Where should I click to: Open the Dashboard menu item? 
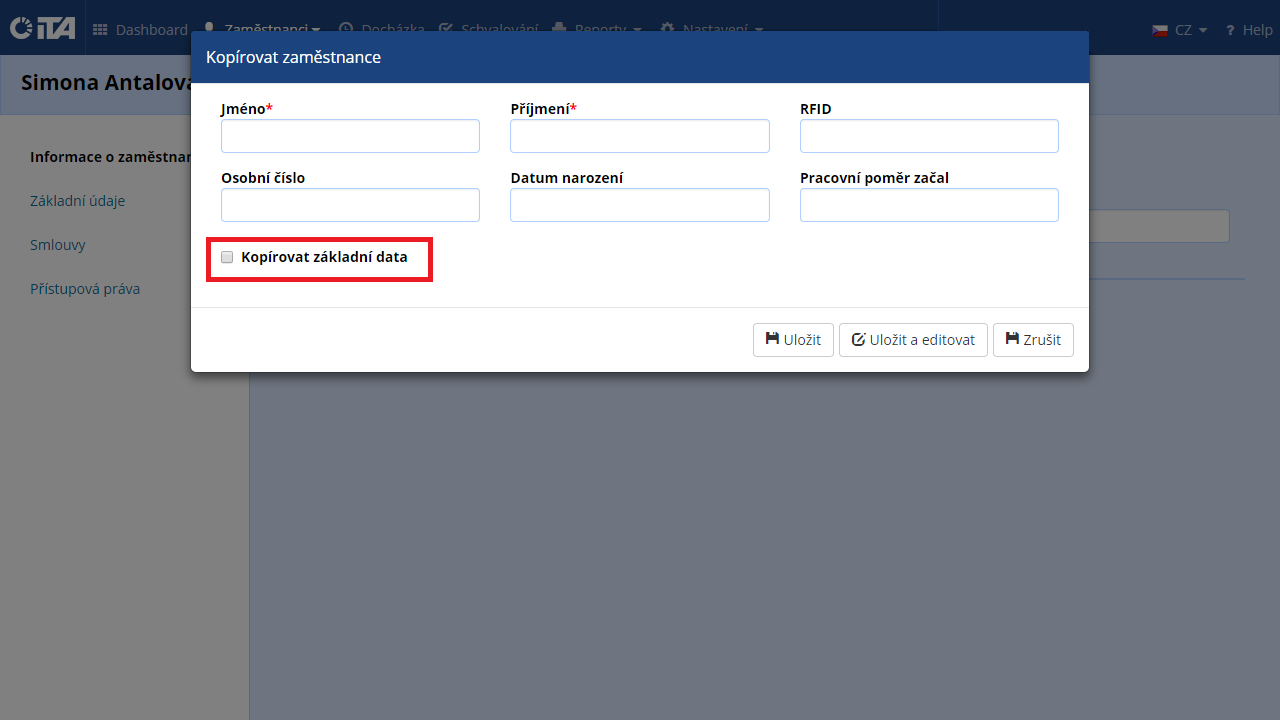click(151, 30)
